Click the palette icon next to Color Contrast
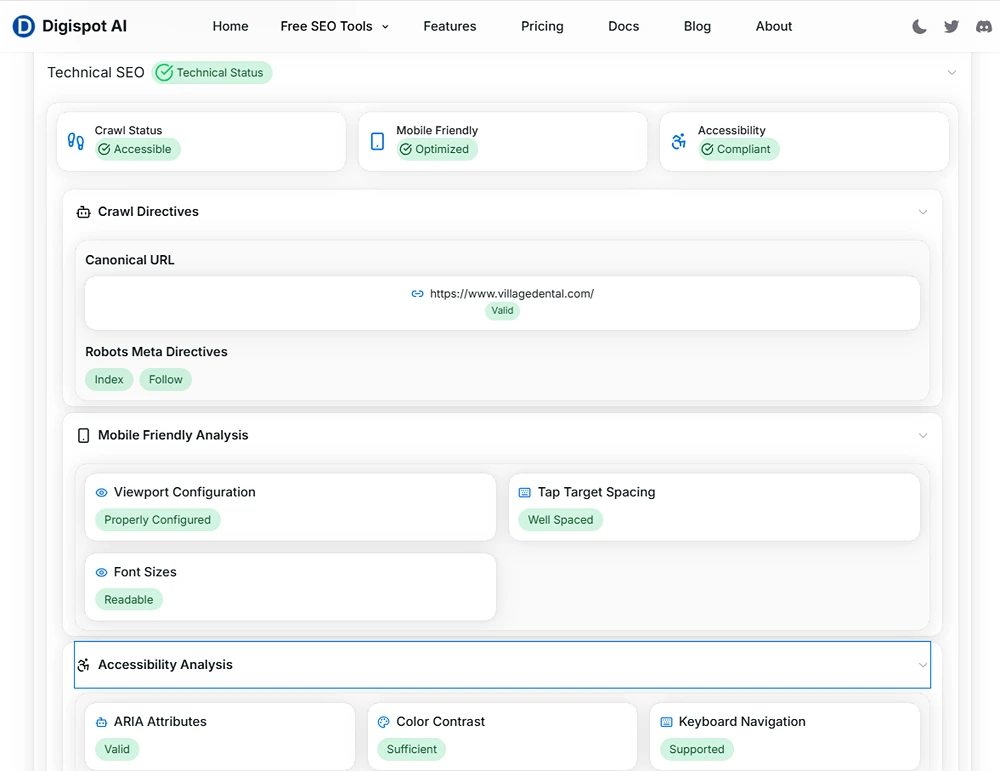 pos(383,722)
